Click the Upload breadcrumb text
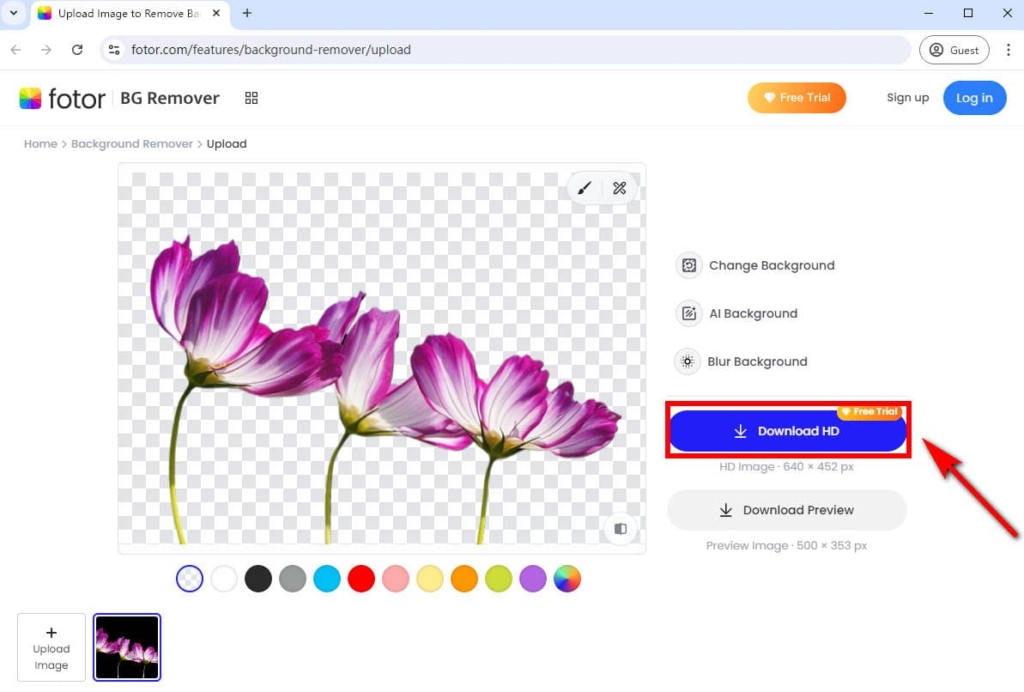The image size is (1024, 692). 227,144
